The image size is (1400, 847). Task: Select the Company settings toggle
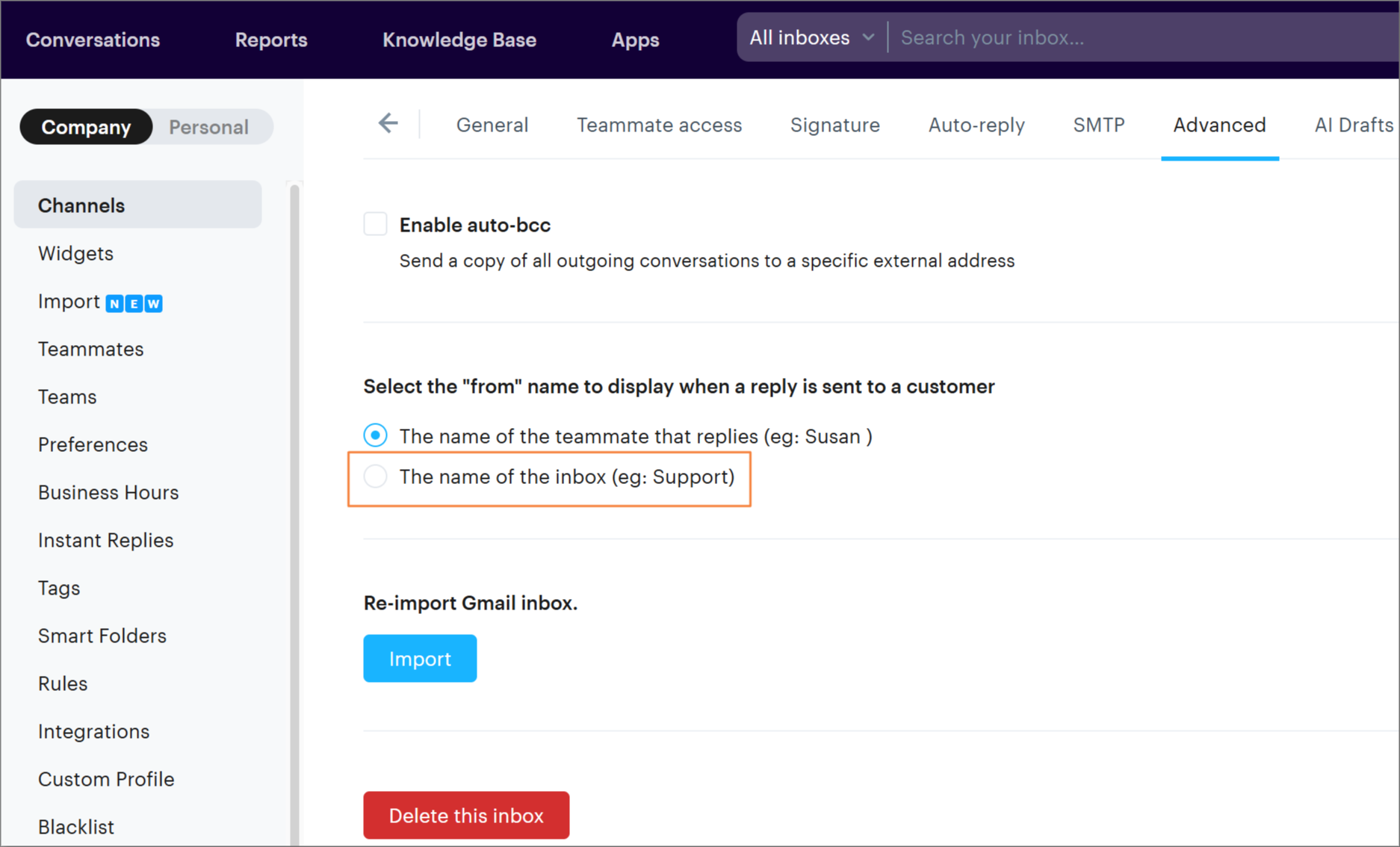click(x=86, y=127)
